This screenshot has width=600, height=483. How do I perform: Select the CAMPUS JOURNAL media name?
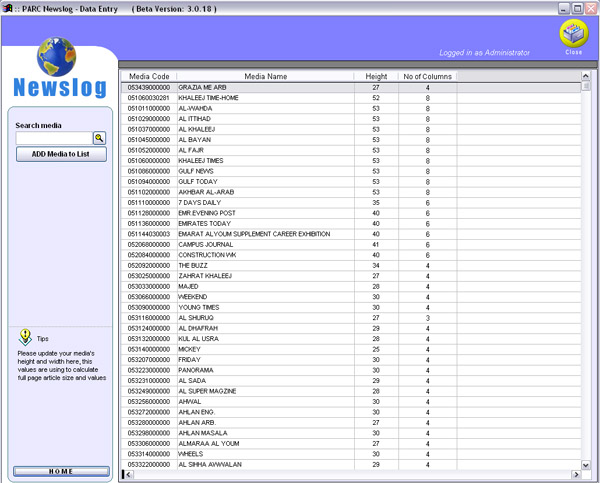[x=205, y=245]
